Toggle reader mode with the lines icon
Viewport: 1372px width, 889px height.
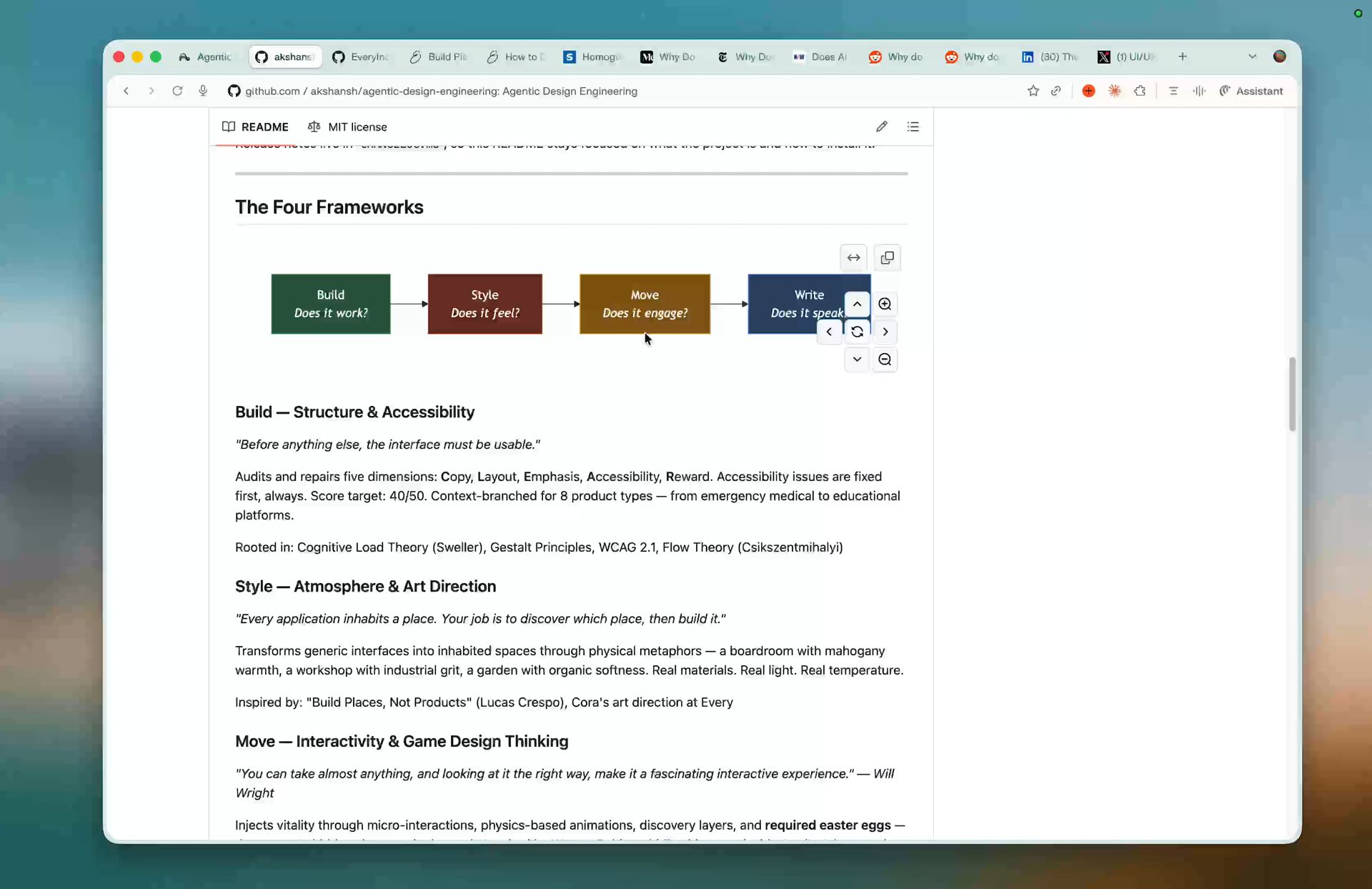[x=1173, y=91]
